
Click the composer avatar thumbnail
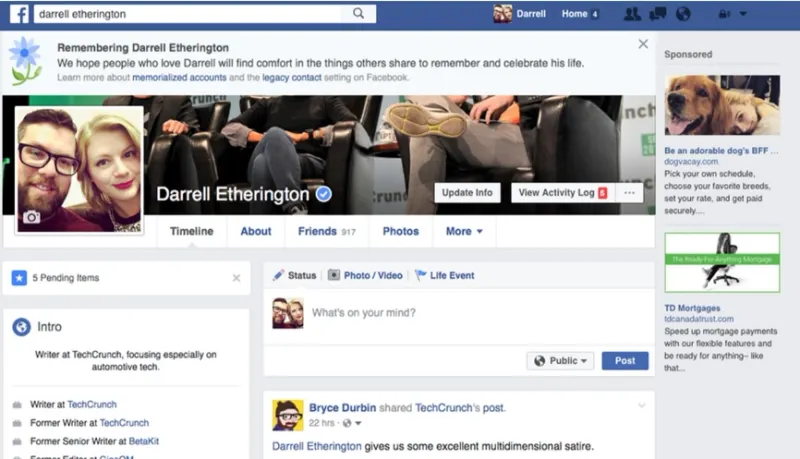tap(288, 313)
